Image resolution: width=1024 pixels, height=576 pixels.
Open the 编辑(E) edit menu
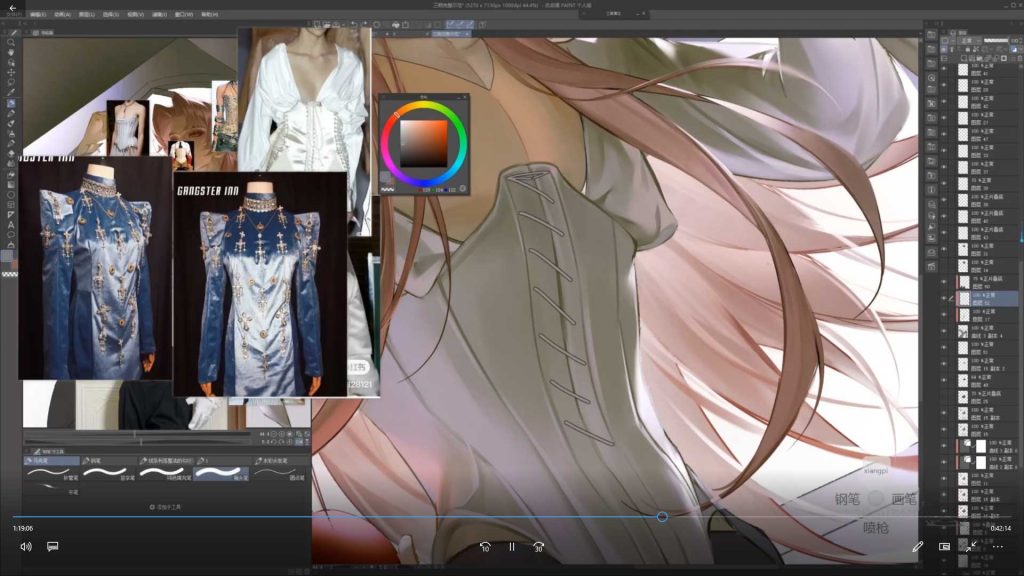click(38, 15)
